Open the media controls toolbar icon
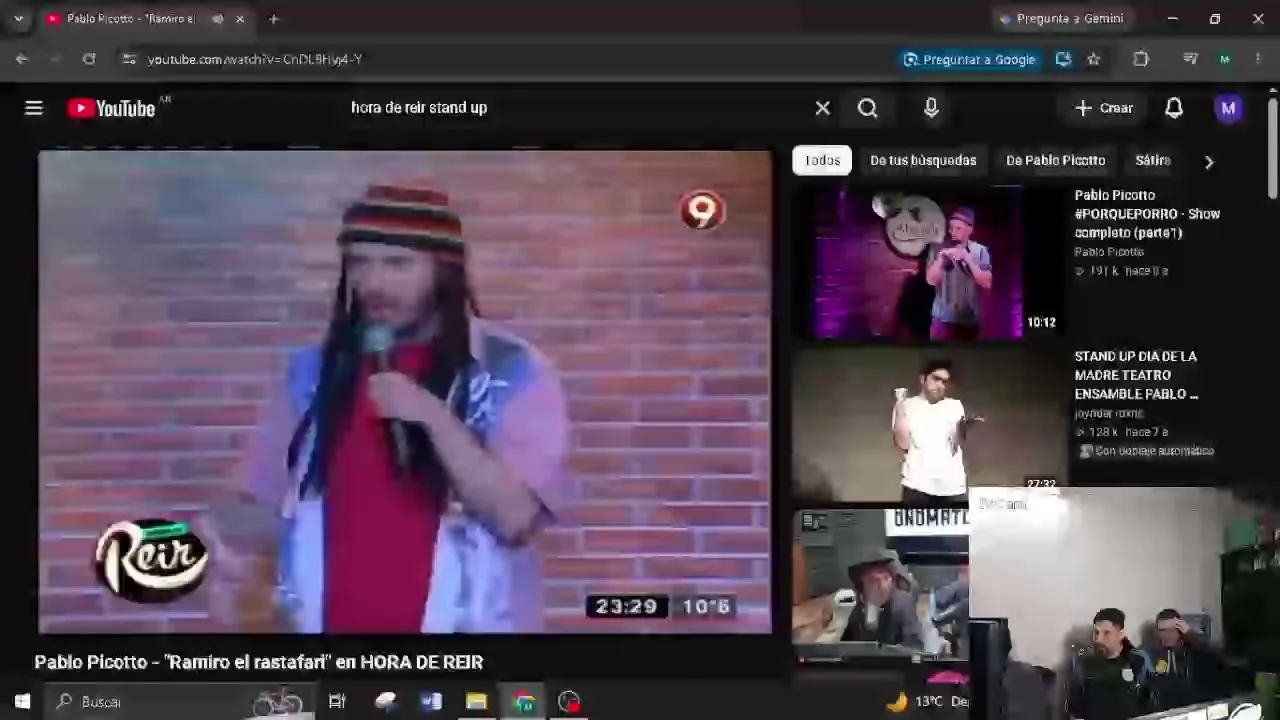1280x720 pixels. (x=1190, y=59)
